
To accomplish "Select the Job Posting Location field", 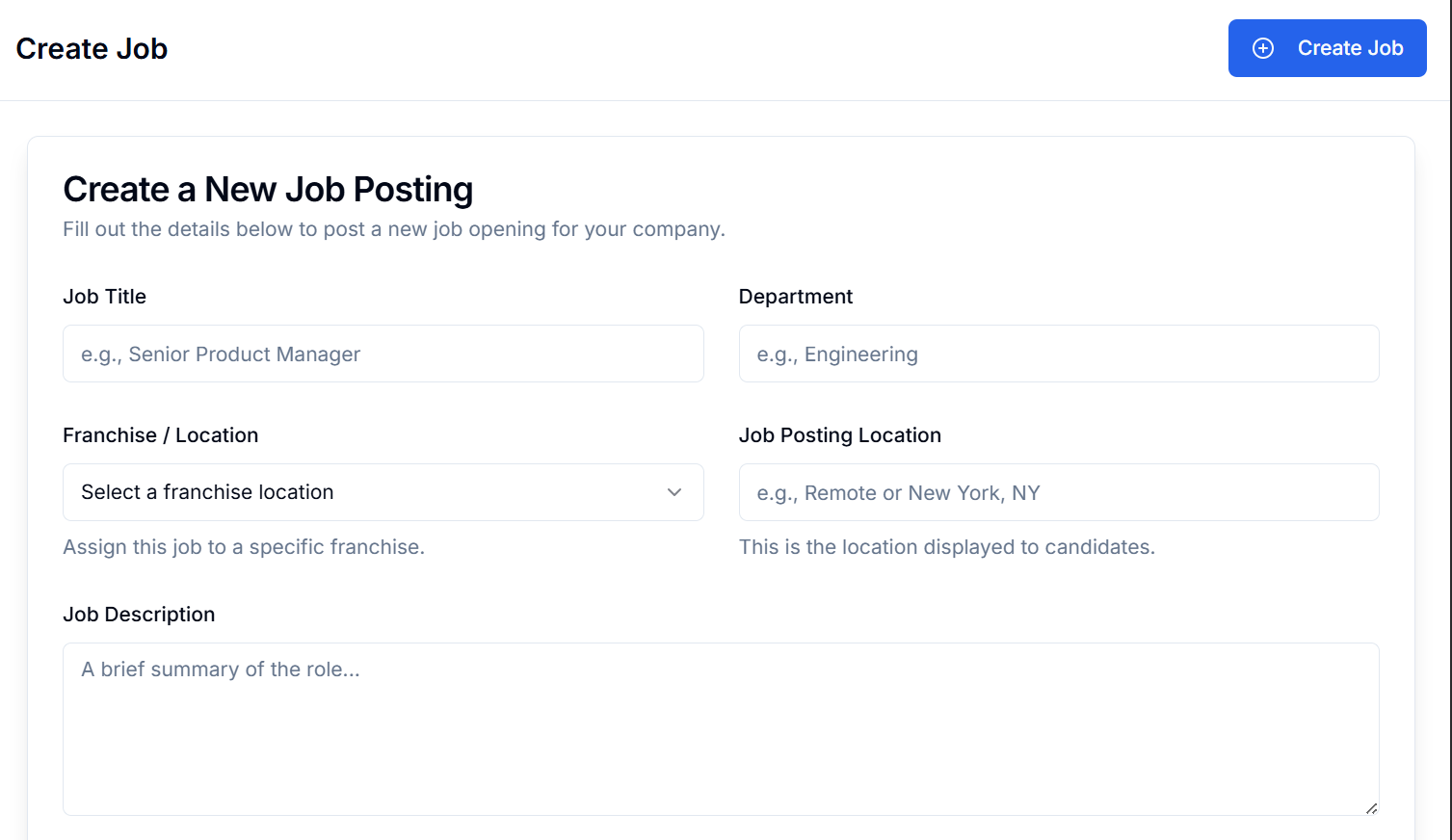I will click(x=1058, y=492).
